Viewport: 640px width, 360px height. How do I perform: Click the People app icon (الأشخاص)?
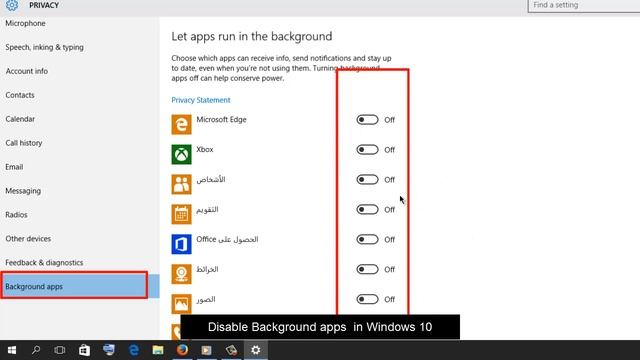click(x=181, y=184)
